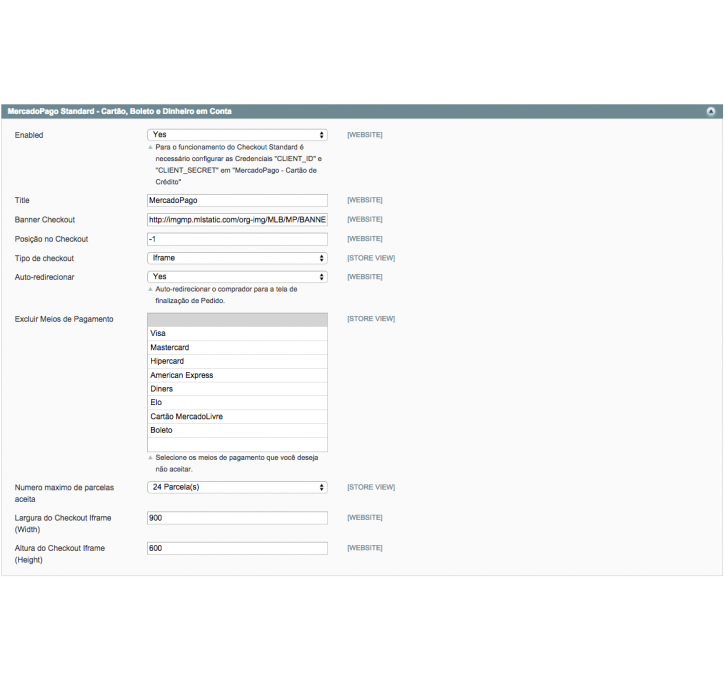This screenshot has width=725, height=680.
Task: Click the Title input field
Action: (x=237, y=200)
